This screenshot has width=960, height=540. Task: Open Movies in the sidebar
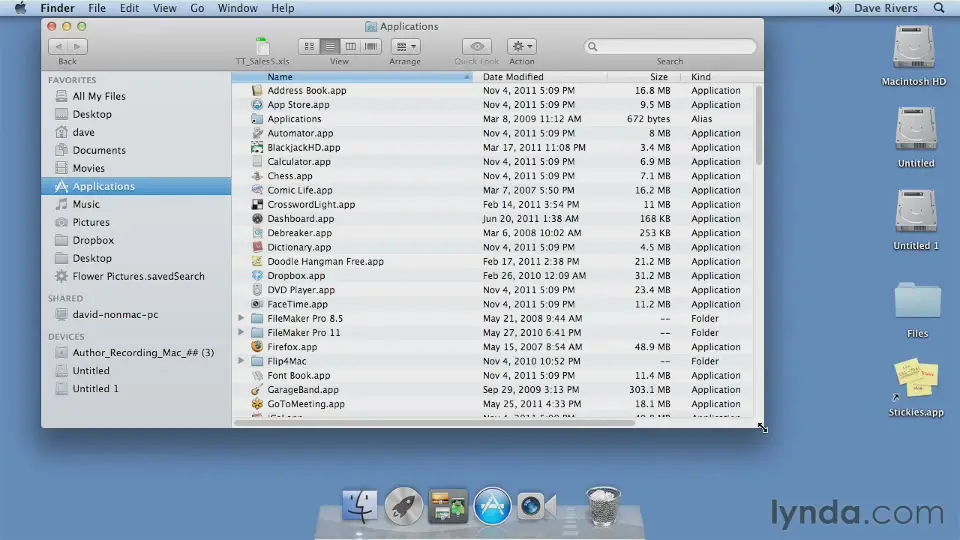coord(88,168)
